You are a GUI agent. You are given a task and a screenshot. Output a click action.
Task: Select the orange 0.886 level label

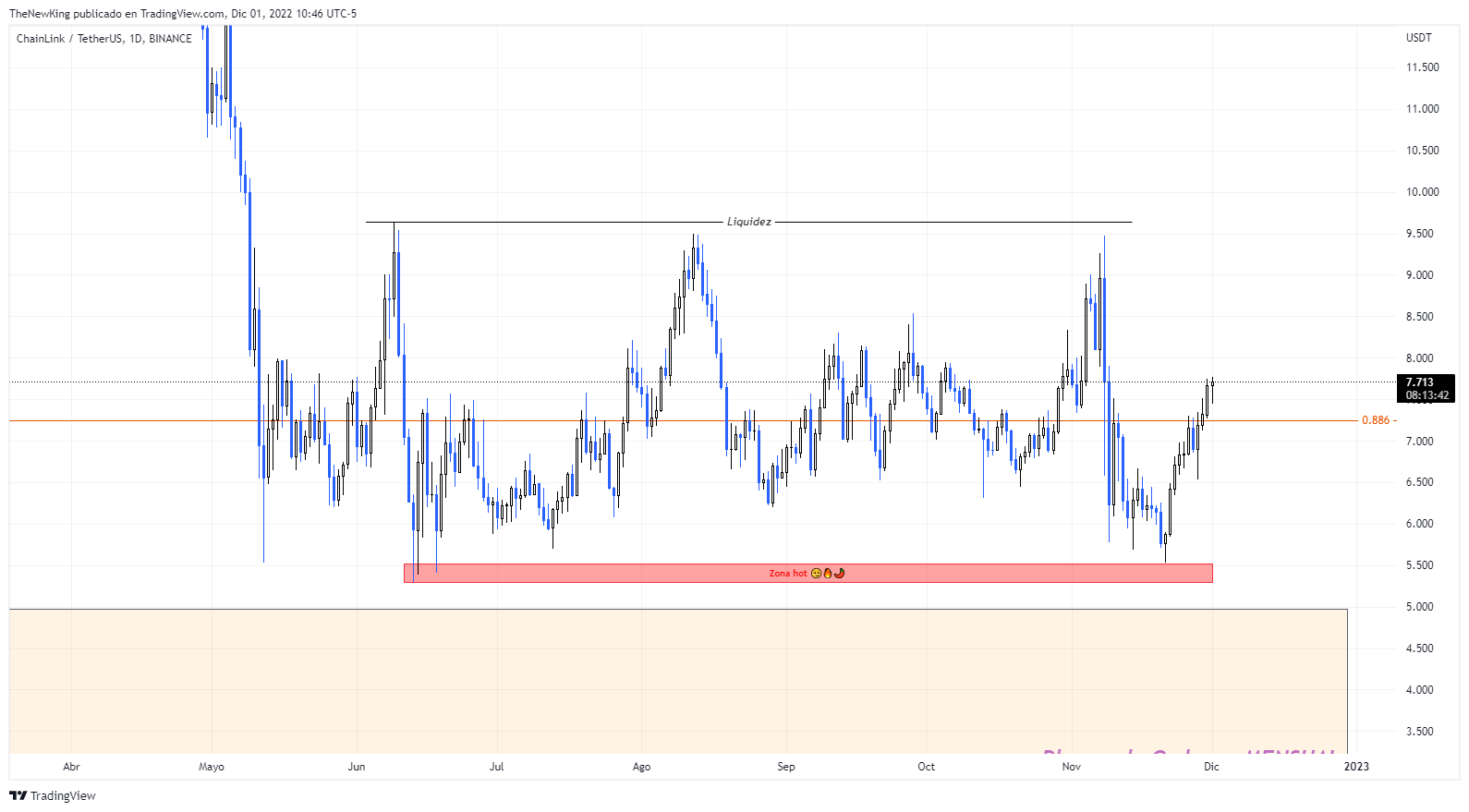(1376, 420)
